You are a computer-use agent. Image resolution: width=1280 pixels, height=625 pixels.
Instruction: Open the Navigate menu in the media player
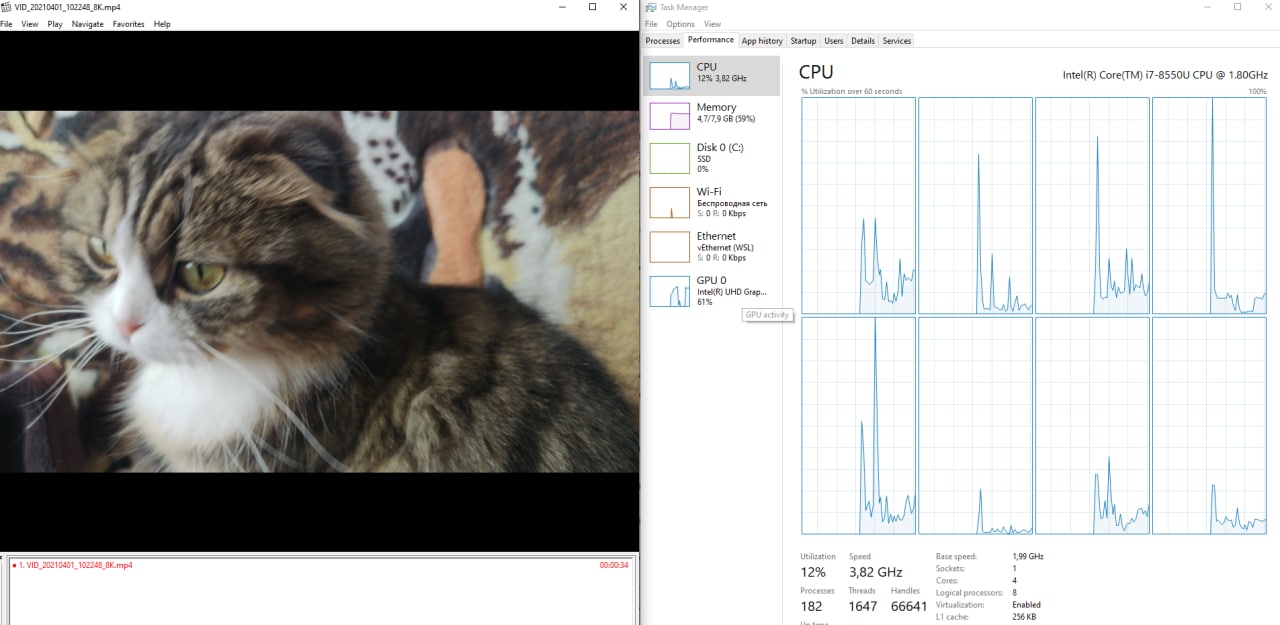[88, 24]
